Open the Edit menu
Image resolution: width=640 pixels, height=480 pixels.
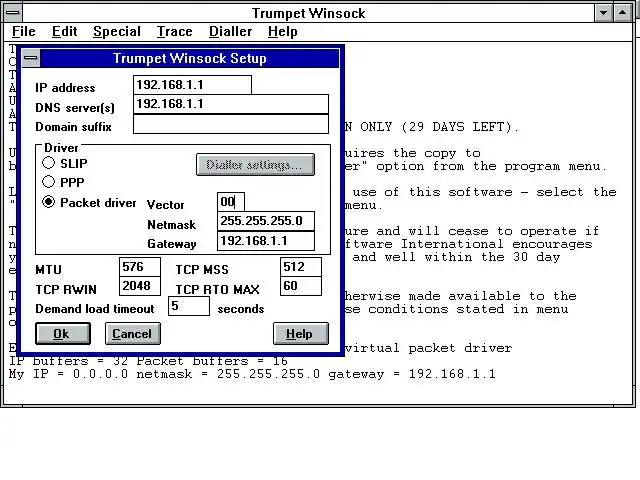pos(64,31)
